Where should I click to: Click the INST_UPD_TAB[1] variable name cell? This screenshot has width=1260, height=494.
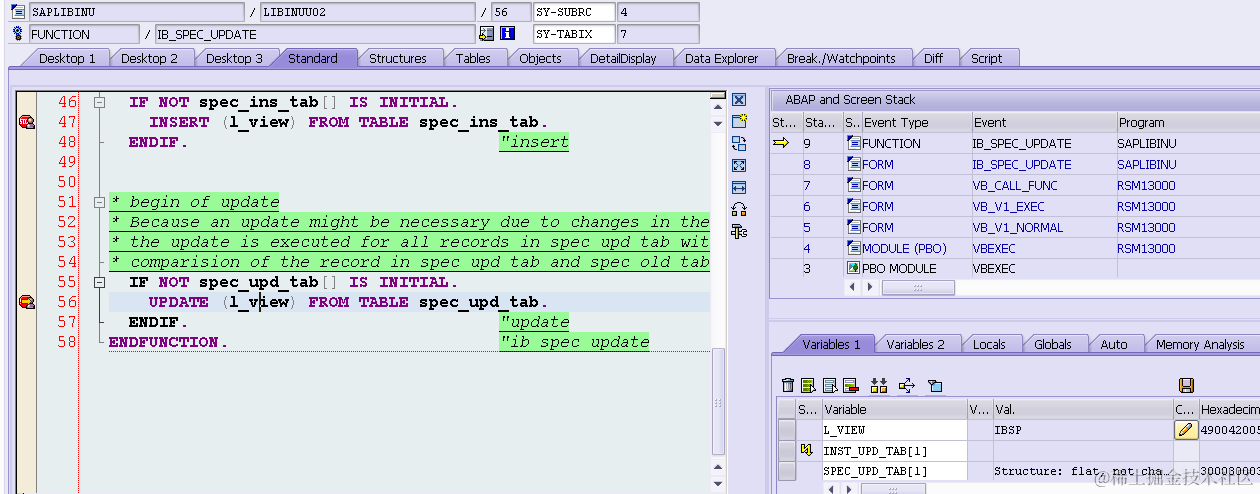(x=893, y=451)
